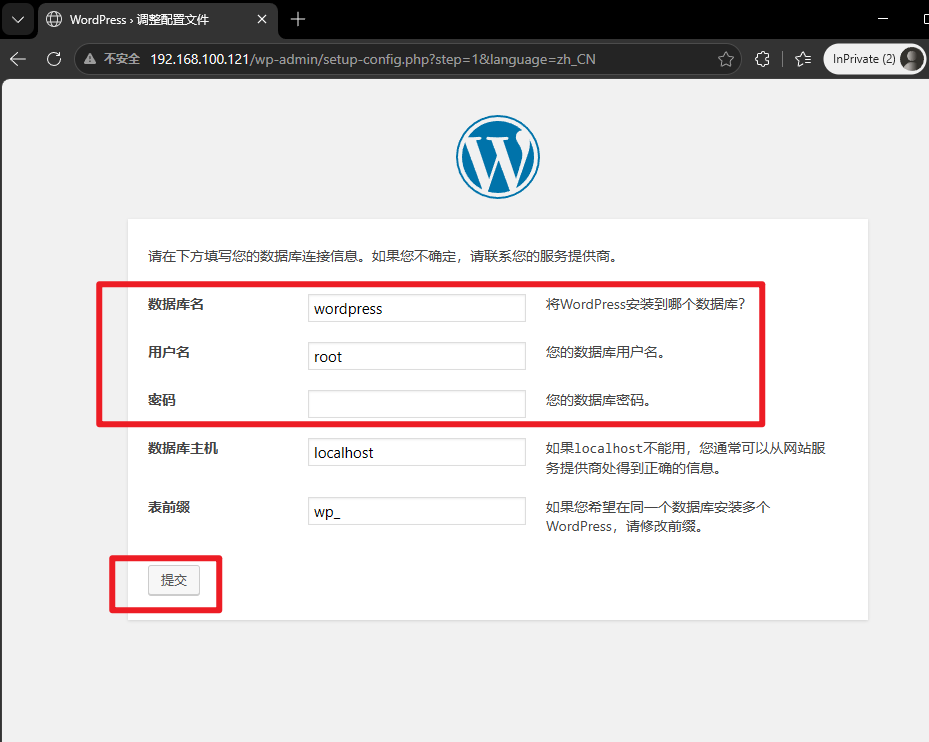Screen dimensions: 929x742
Task: Click the 请在下方填写您的数据库连接信息 instruction text
Action: [383, 256]
